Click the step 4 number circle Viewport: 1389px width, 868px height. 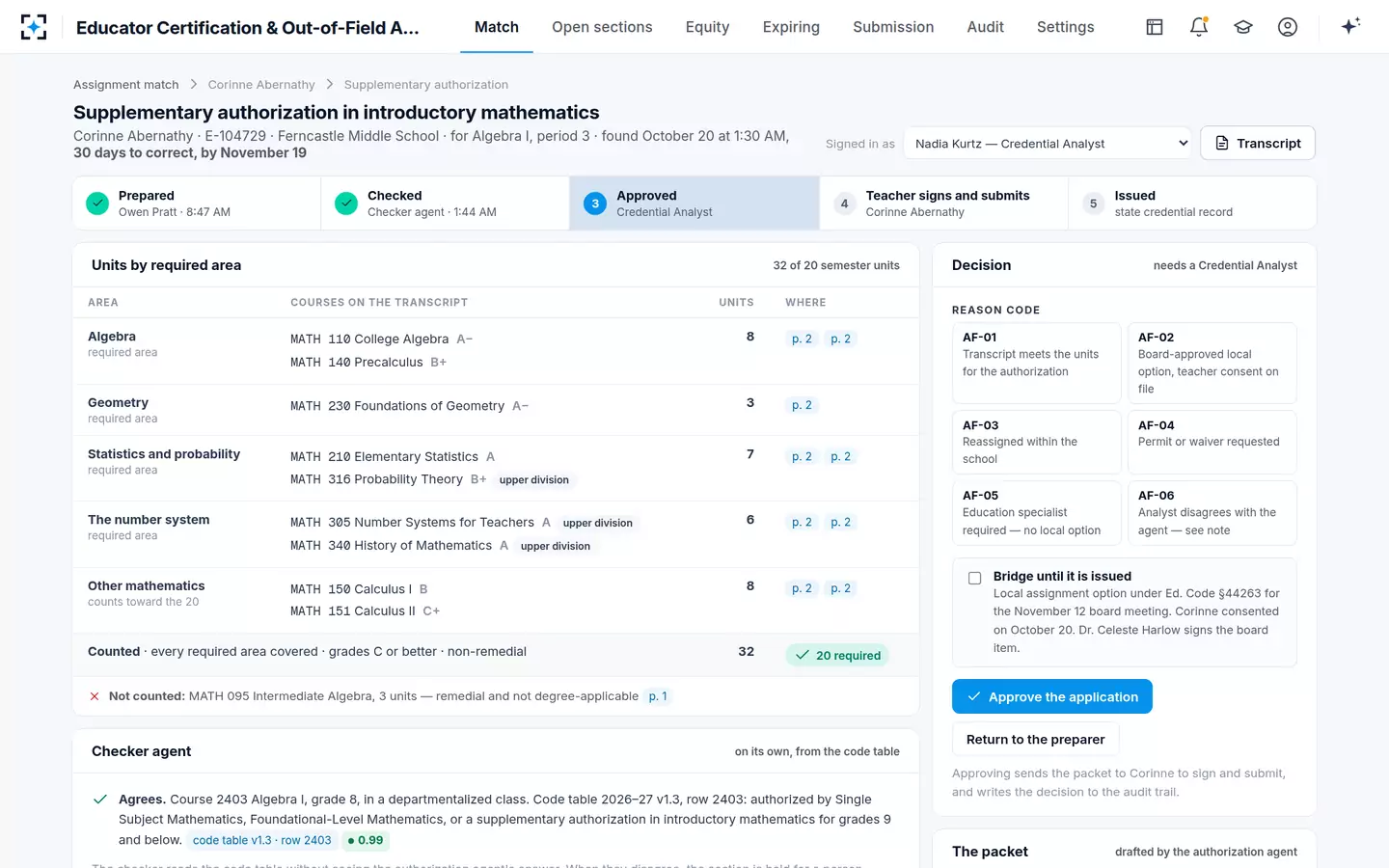pos(844,203)
